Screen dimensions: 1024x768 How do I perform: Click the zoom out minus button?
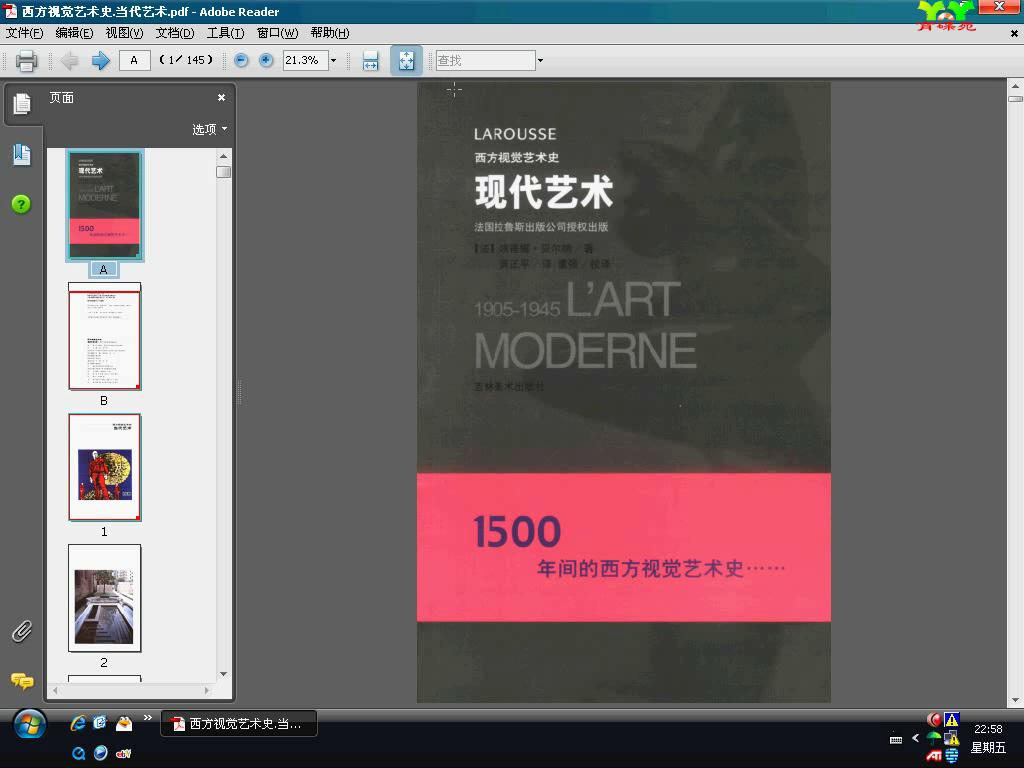pyautogui.click(x=241, y=61)
